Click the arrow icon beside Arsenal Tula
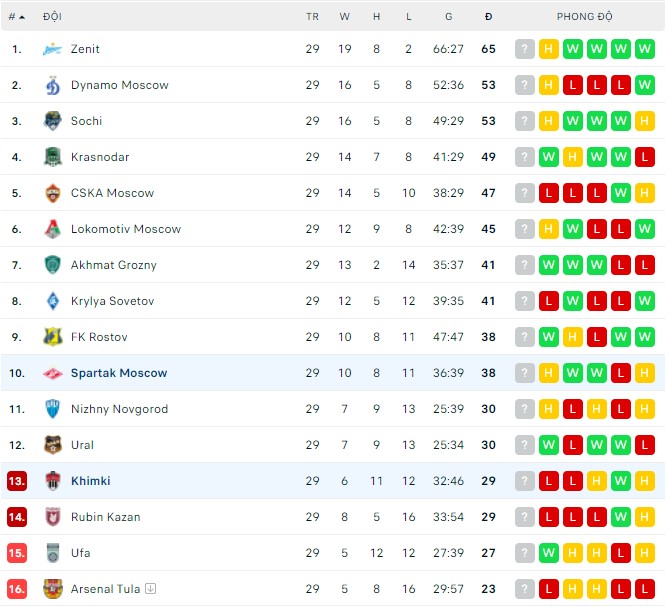The height and width of the screenshot is (607, 667). (150, 589)
